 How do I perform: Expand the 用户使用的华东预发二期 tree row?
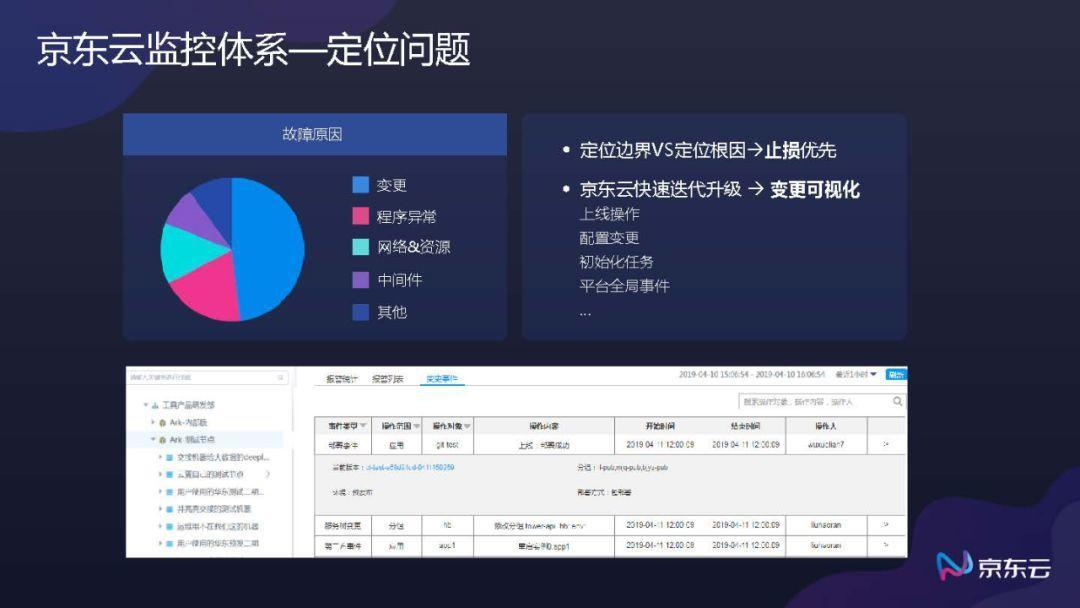pyautogui.click(x=160, y=543)
